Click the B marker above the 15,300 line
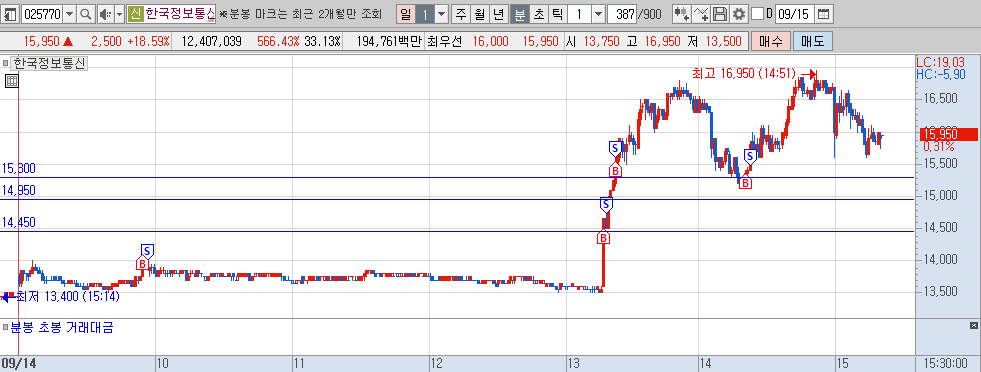This screenshot has height=372, width=981. (x=615, y=171)
